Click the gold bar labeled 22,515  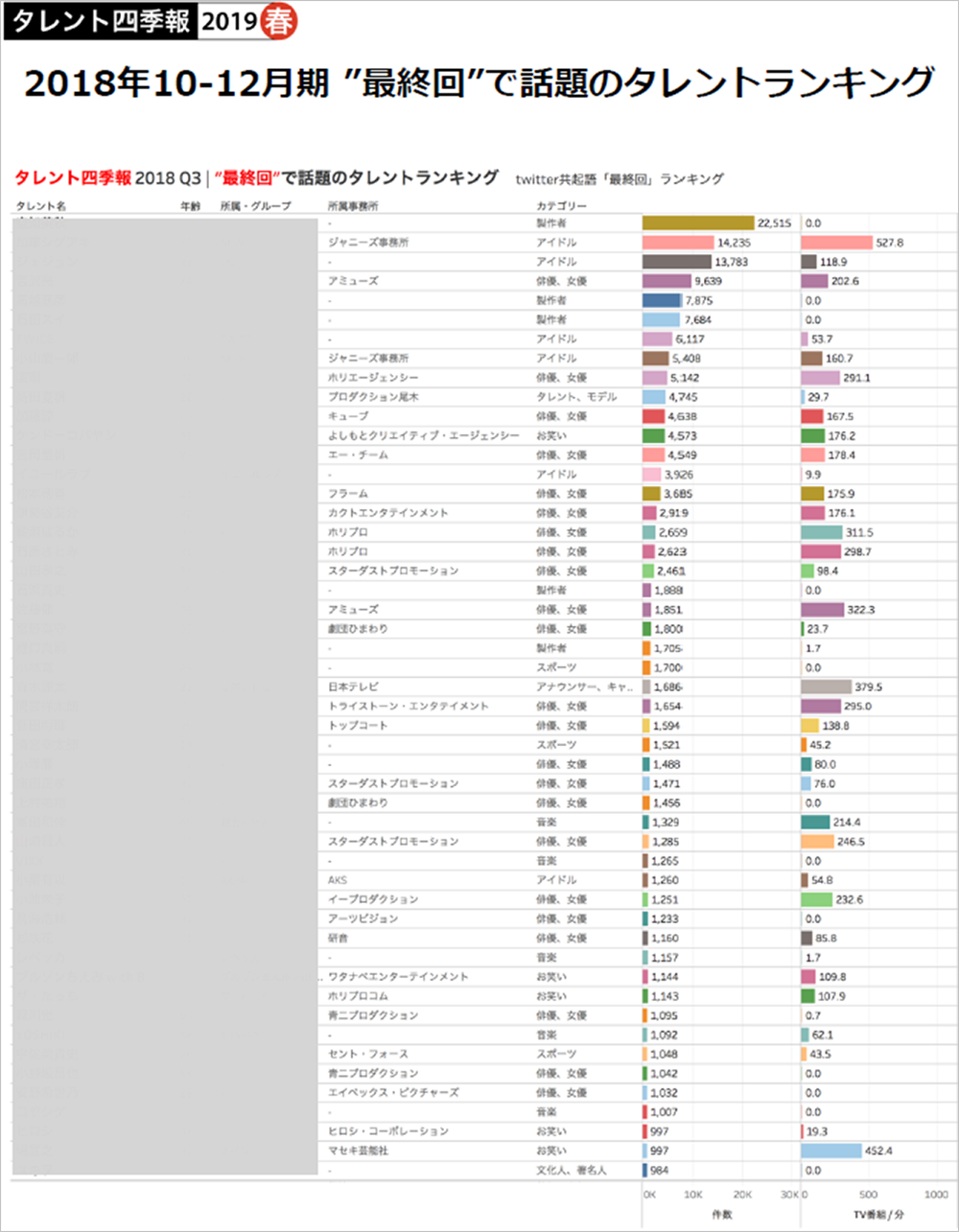click(698, 223)
